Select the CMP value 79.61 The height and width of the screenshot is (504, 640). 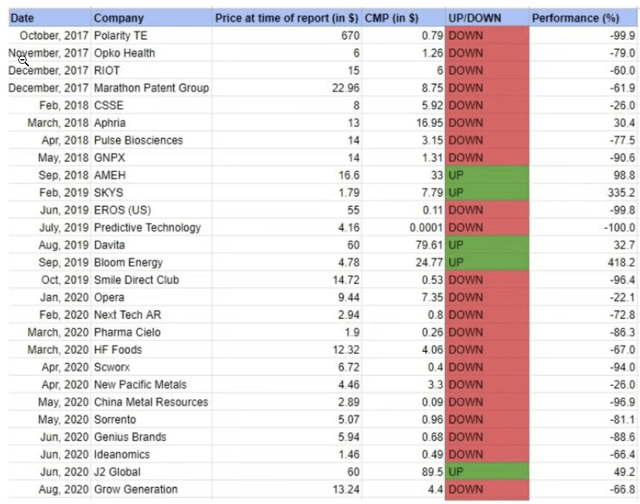[x=429, y=245]
